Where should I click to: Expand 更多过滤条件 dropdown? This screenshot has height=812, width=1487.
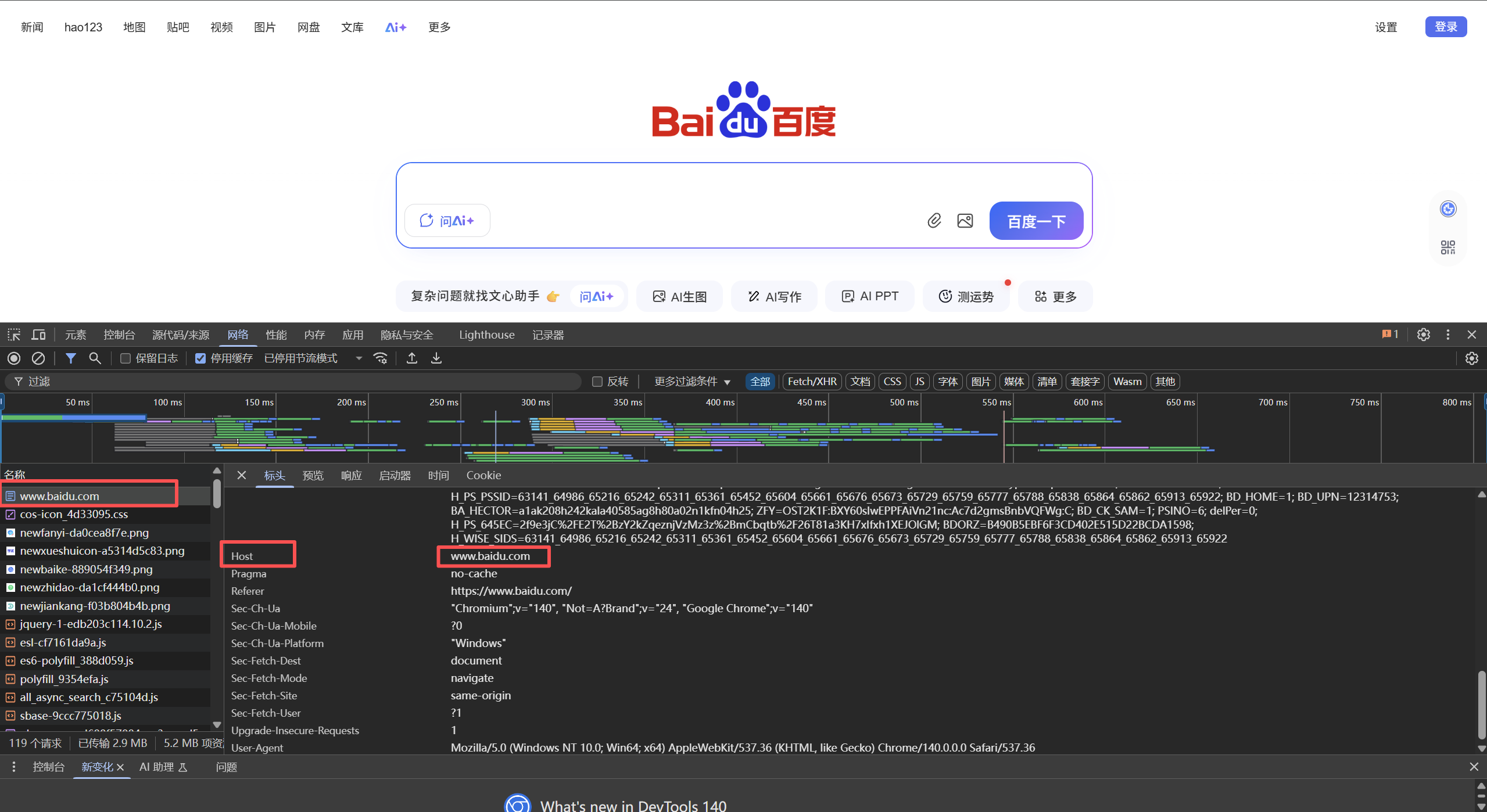[692, 382]
